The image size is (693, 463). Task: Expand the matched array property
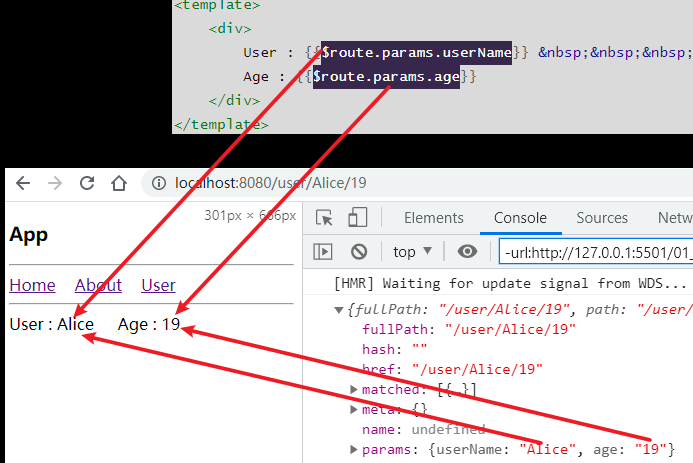tap(353, 389)
